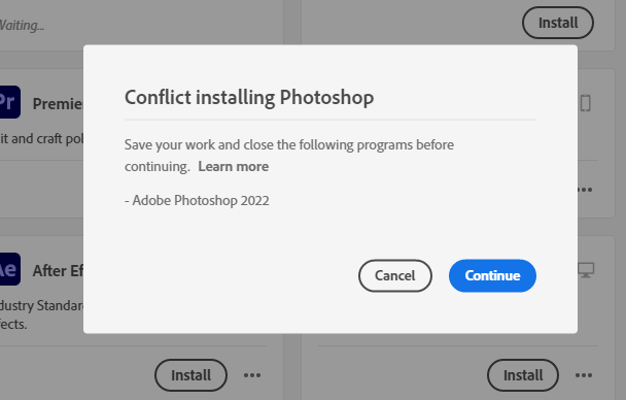Open more options below the mobile device icon
The image size is (626, 400).
click(585, 188)
